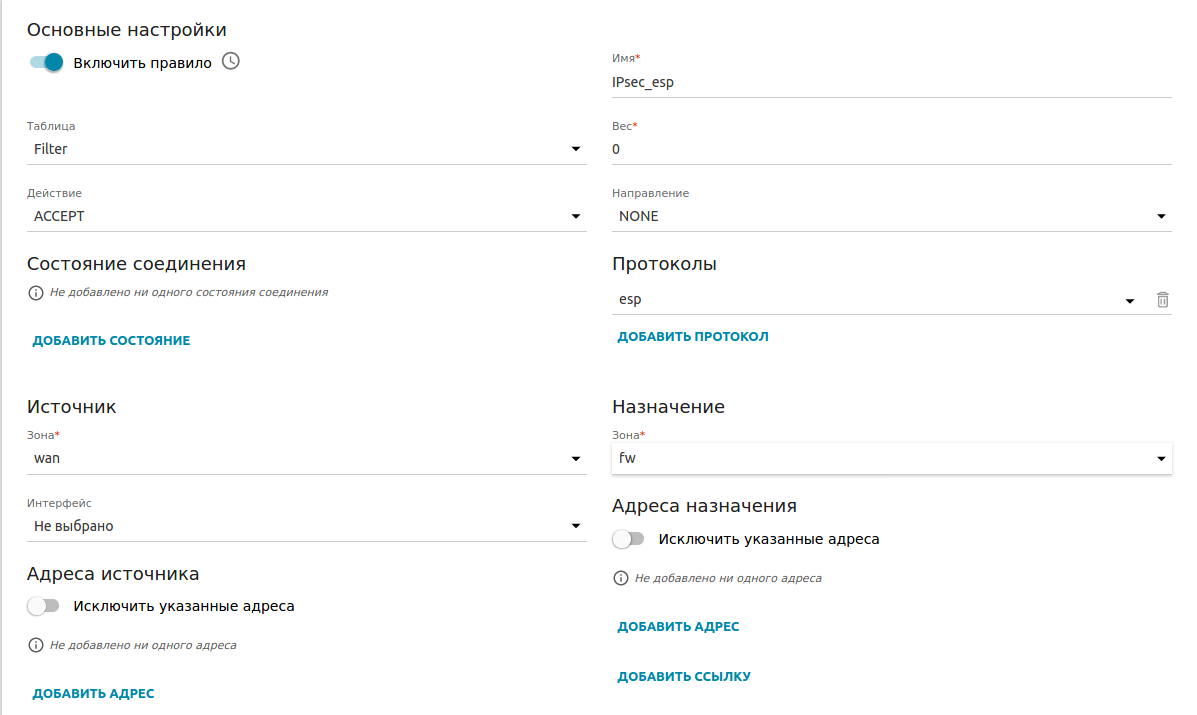Open the protocol dropdown showing esp

coord(875,300)
